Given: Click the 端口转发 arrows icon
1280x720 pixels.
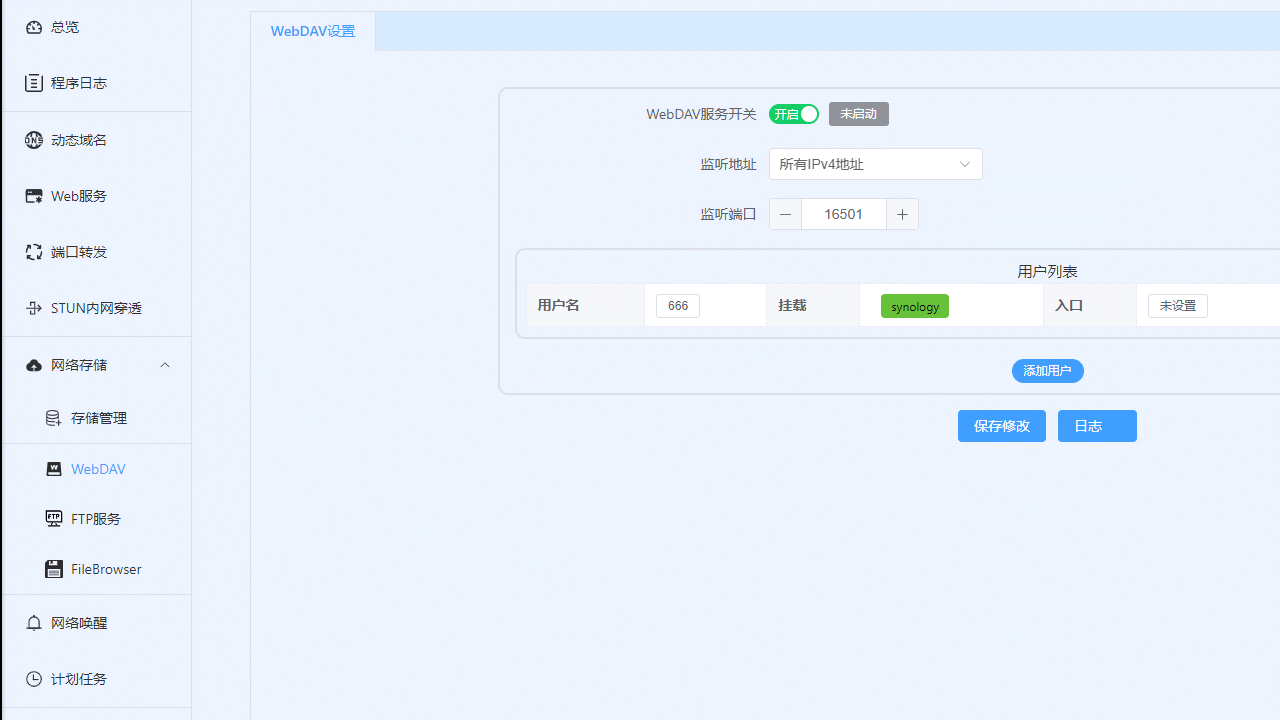Looking at the screenshot, I should (34, 252).
